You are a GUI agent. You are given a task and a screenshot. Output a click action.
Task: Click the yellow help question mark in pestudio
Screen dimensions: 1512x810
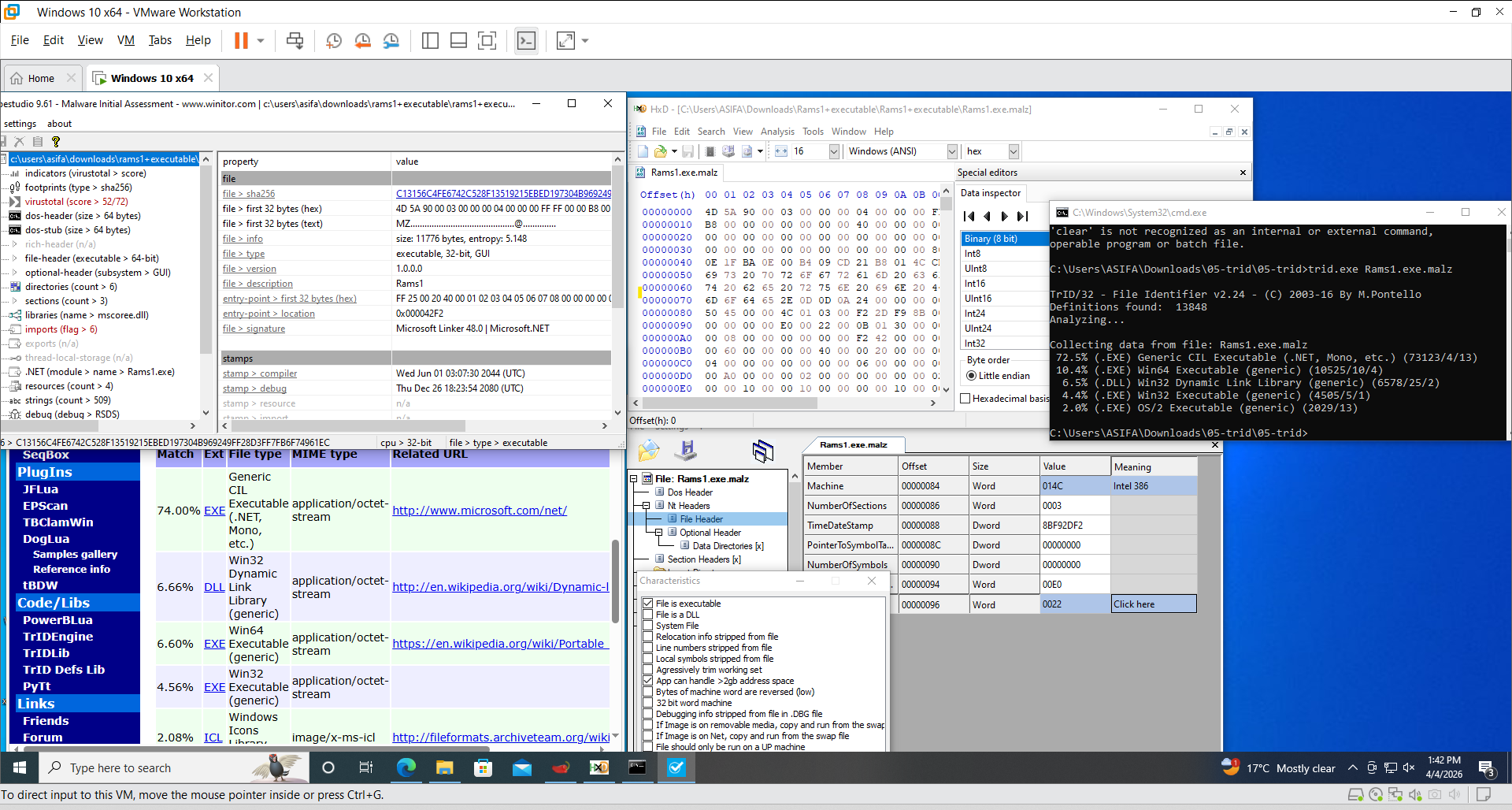click(56, 142)
